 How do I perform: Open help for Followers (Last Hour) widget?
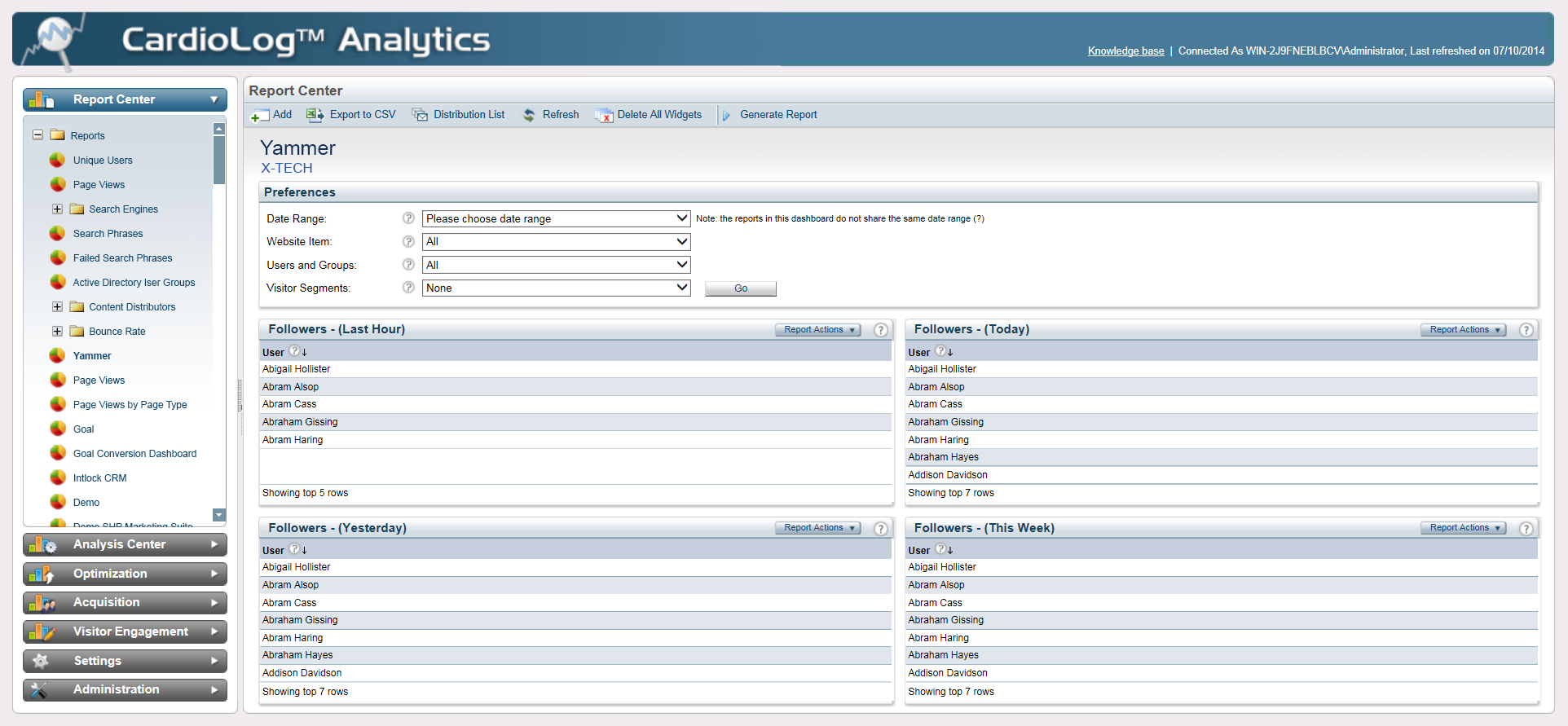881,330
